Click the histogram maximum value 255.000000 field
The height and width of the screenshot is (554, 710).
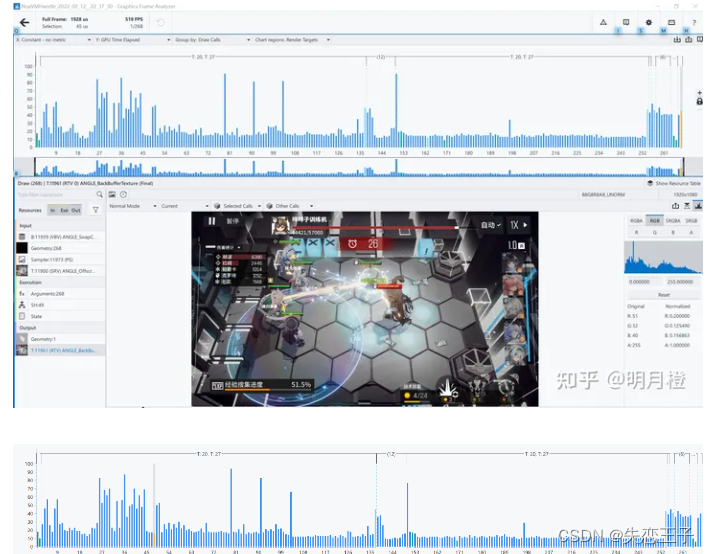tap(682, 282)
